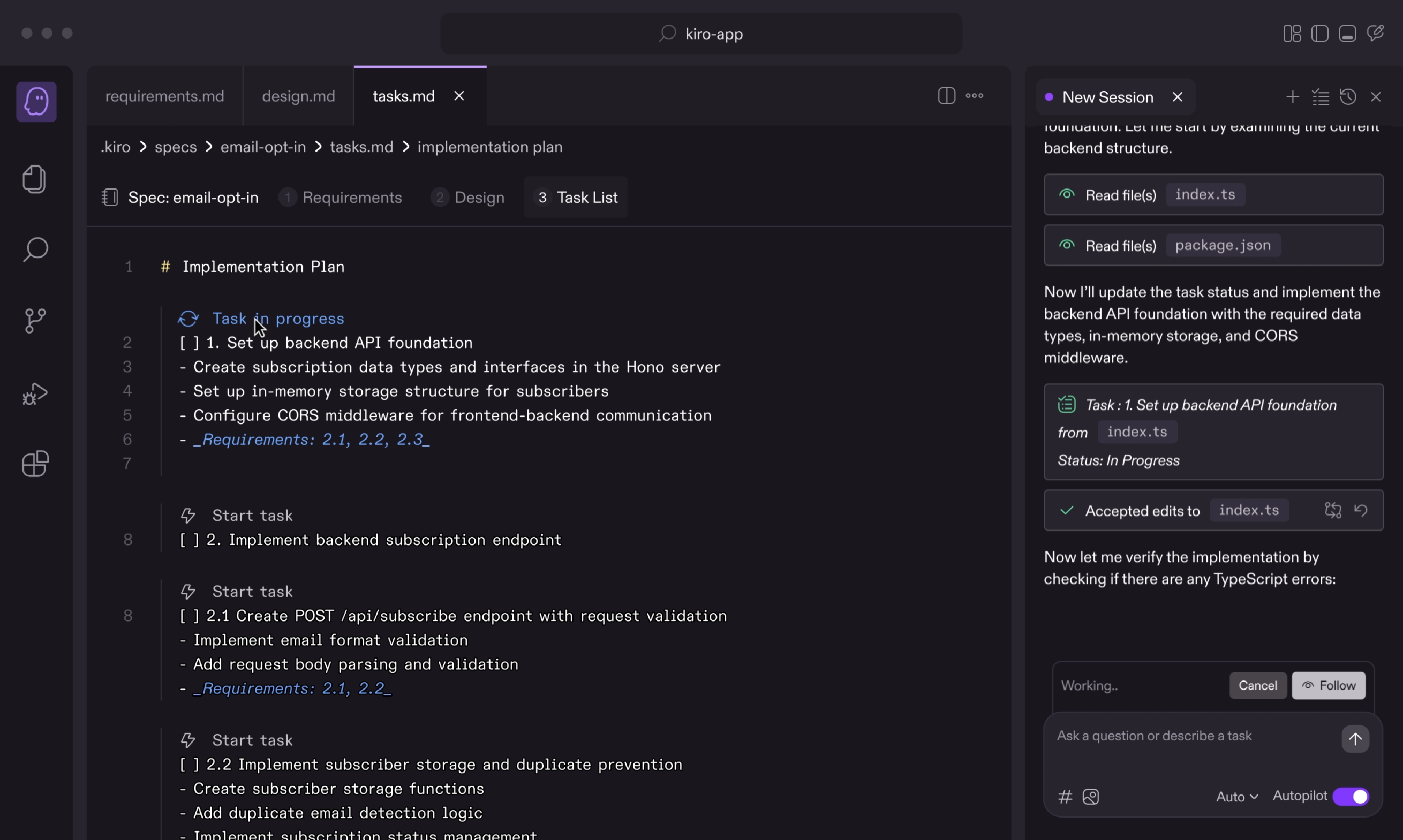The width and height of the screenshot is (1403, 840).
Task: Open the Kiro ghost panel icon
Action: click(x=36, y=102)
